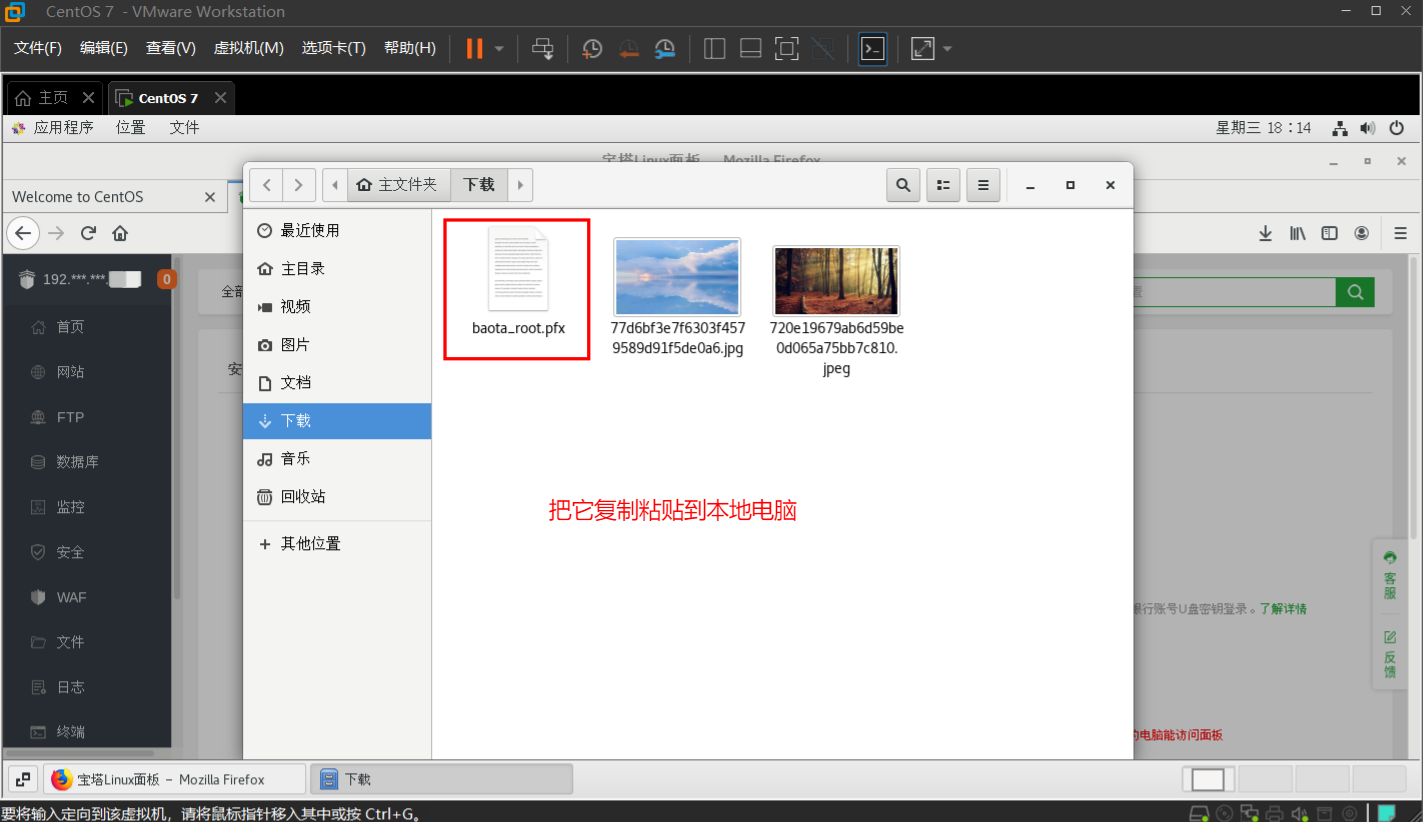Select 主目录 in the file manager sidebar
This screenshot has width=1423, height=822.
point(302,268)
